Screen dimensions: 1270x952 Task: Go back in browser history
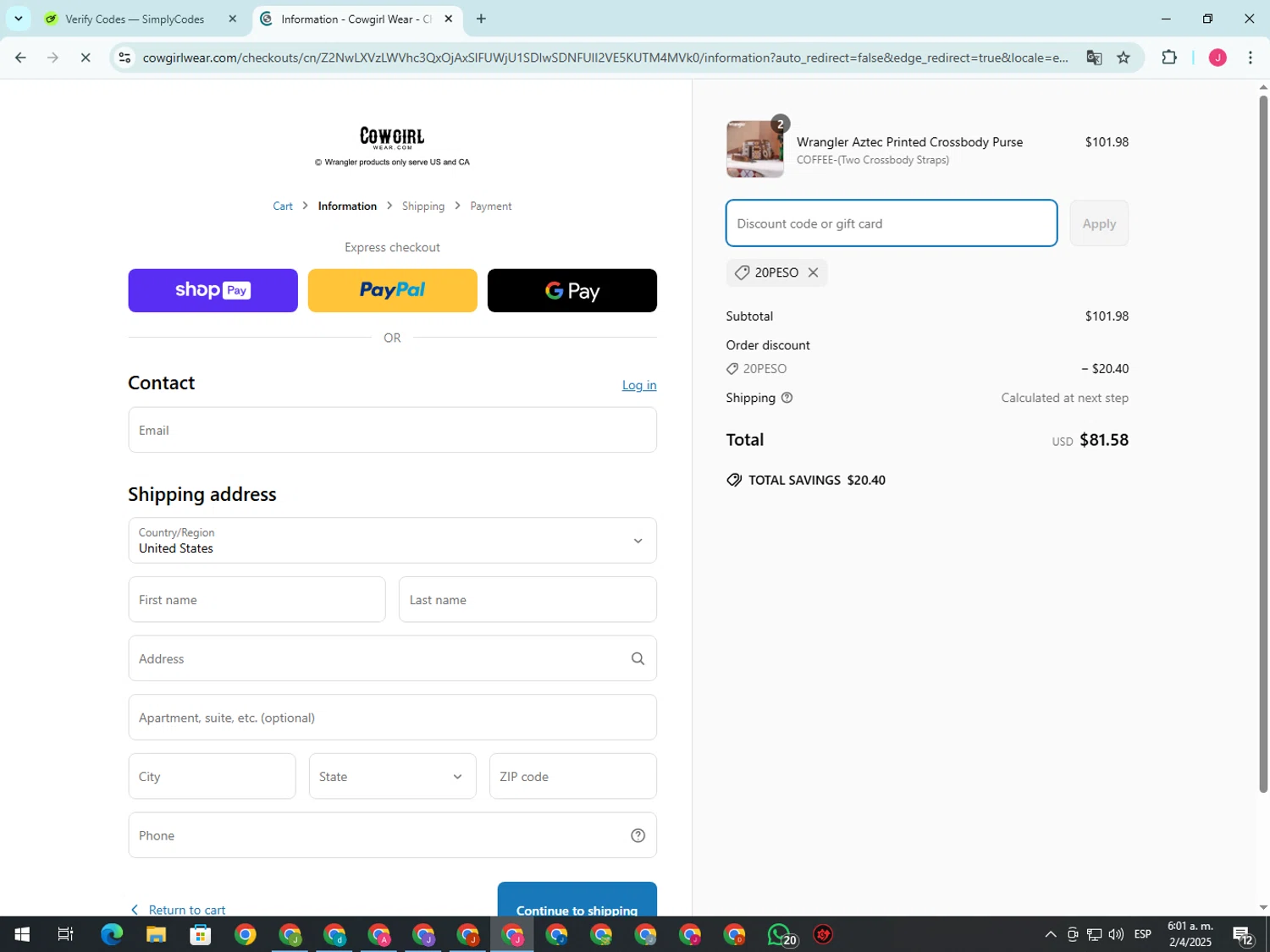(x=20, y=58)
